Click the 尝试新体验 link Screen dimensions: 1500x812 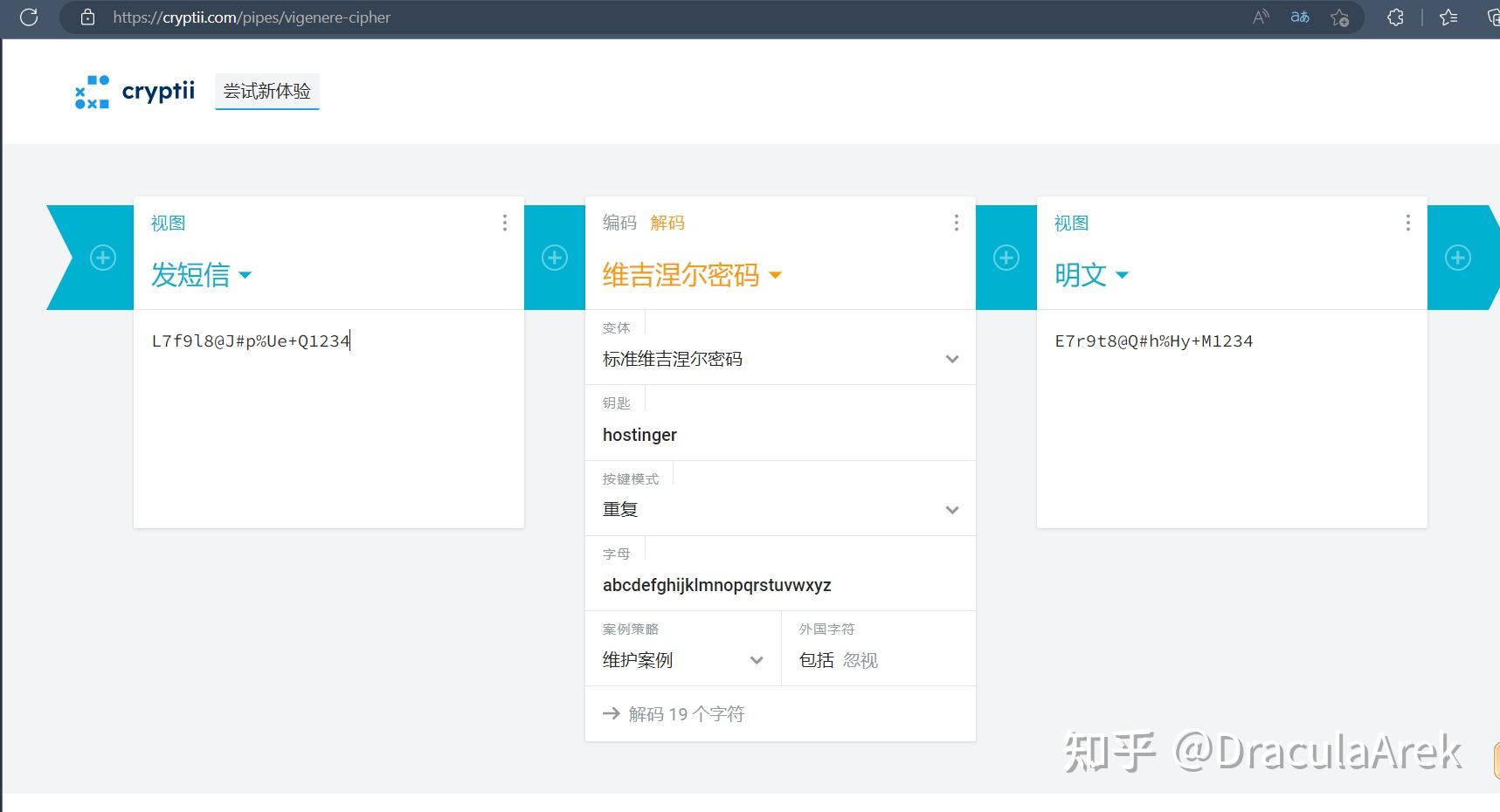[x=267, y=92]
